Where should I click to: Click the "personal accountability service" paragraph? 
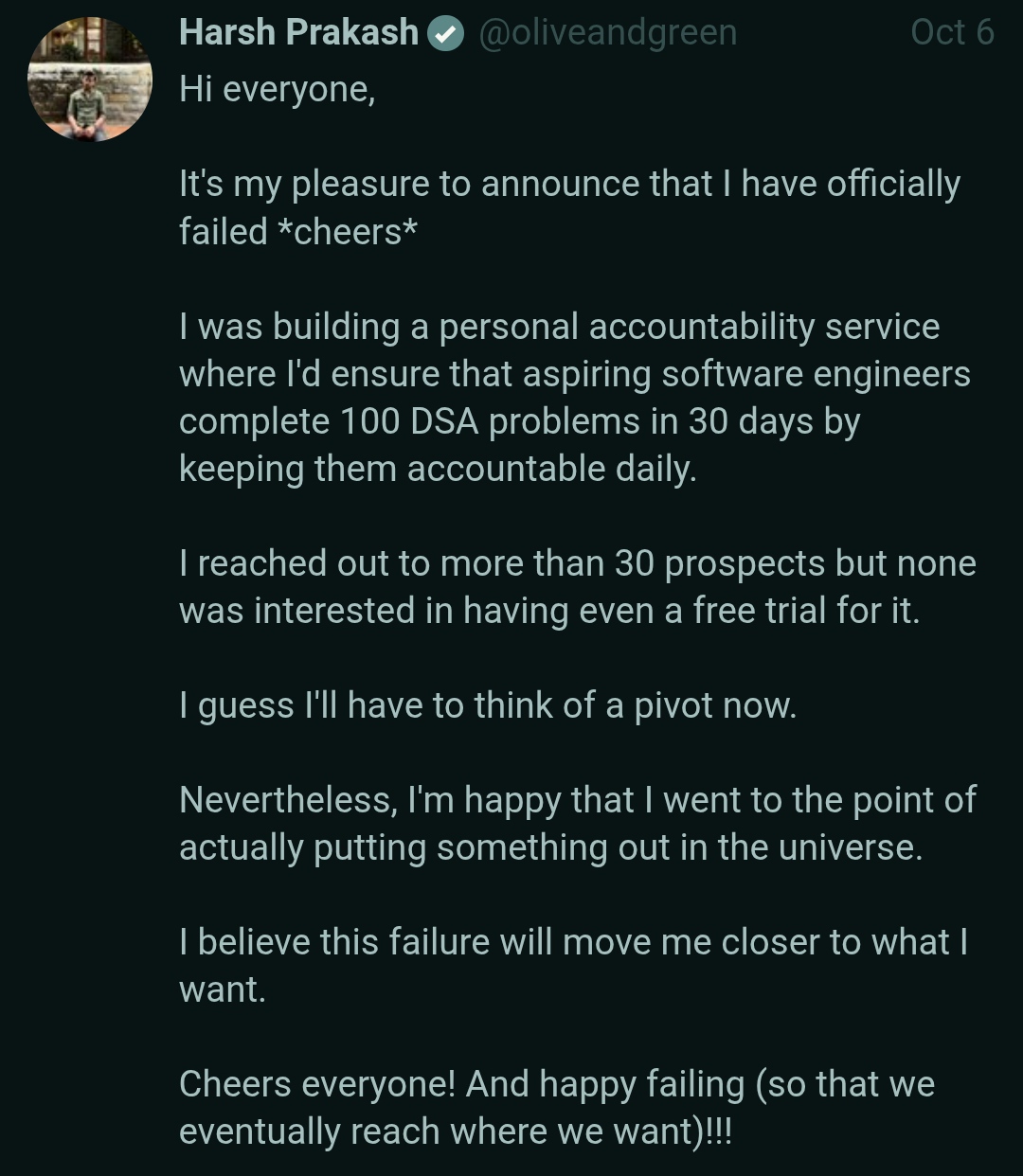pyautogui.click(x=559, y=327)
